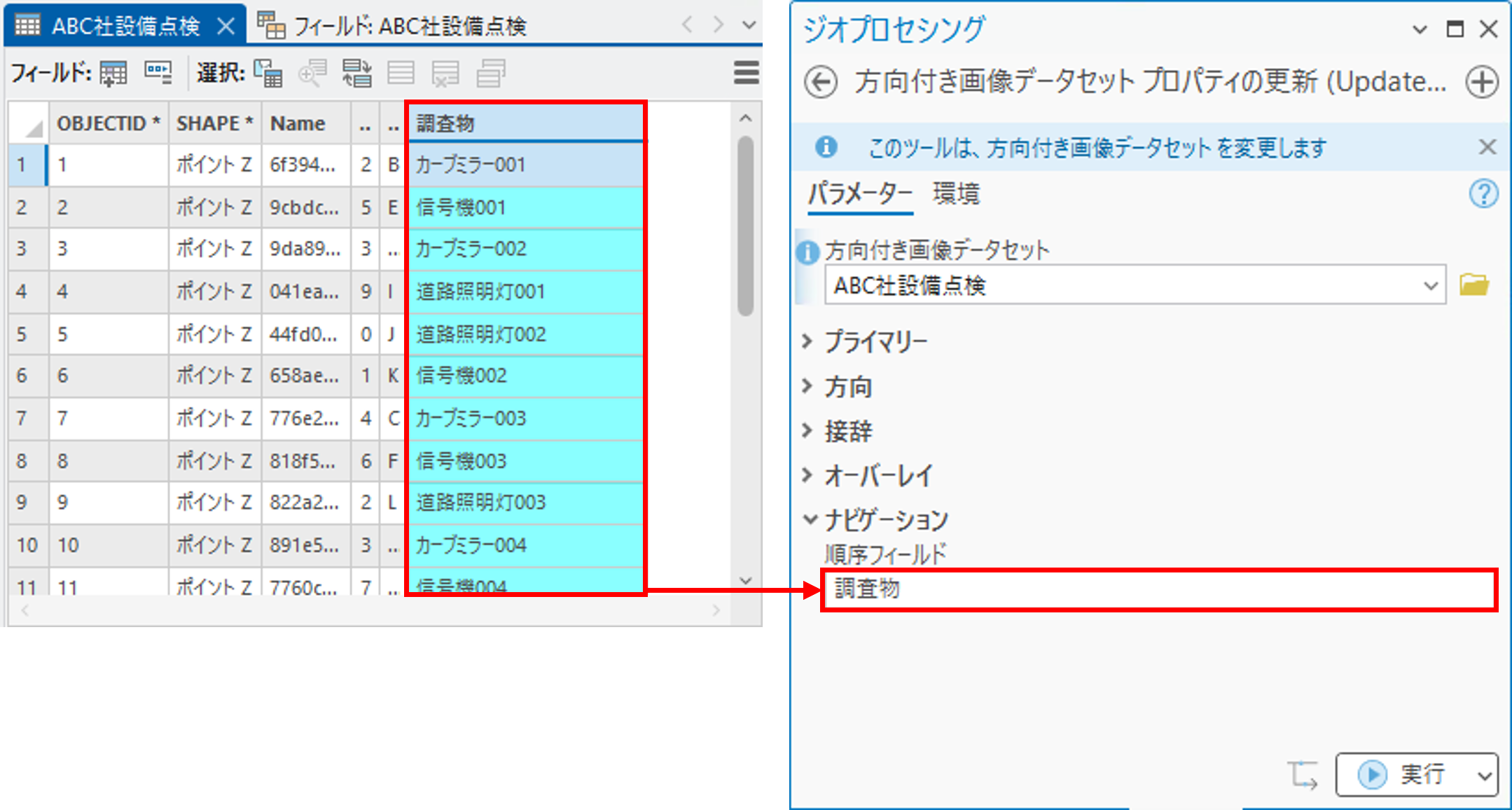Open the 実行 button dropdown arrow

[1483, 775]
